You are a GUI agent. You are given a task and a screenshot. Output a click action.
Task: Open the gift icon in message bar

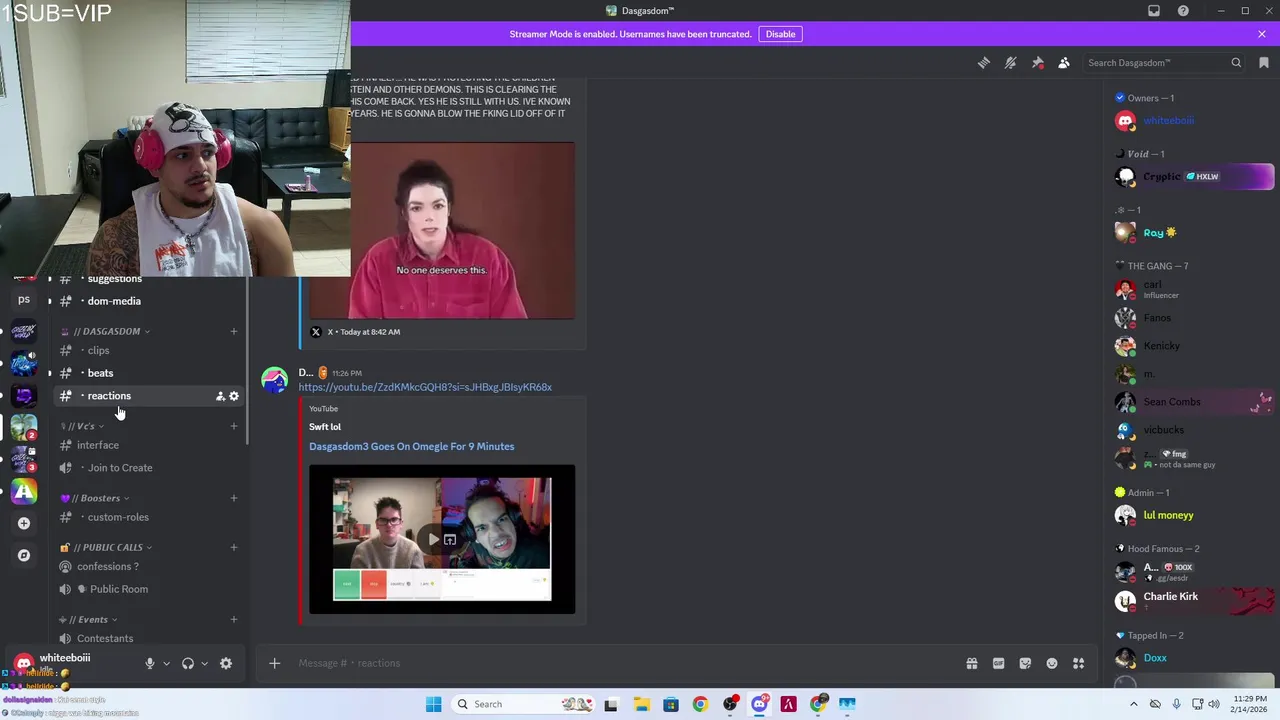[x=972, y=663]
